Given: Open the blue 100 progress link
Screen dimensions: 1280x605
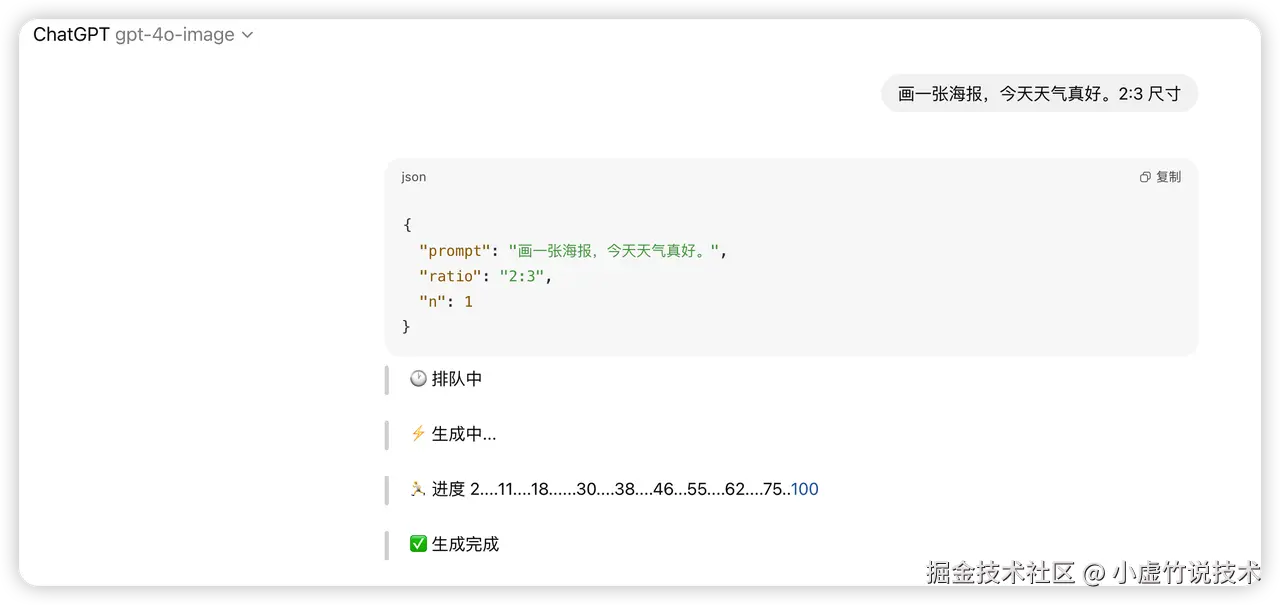Looking at the screenshot, I should point(804,489).
